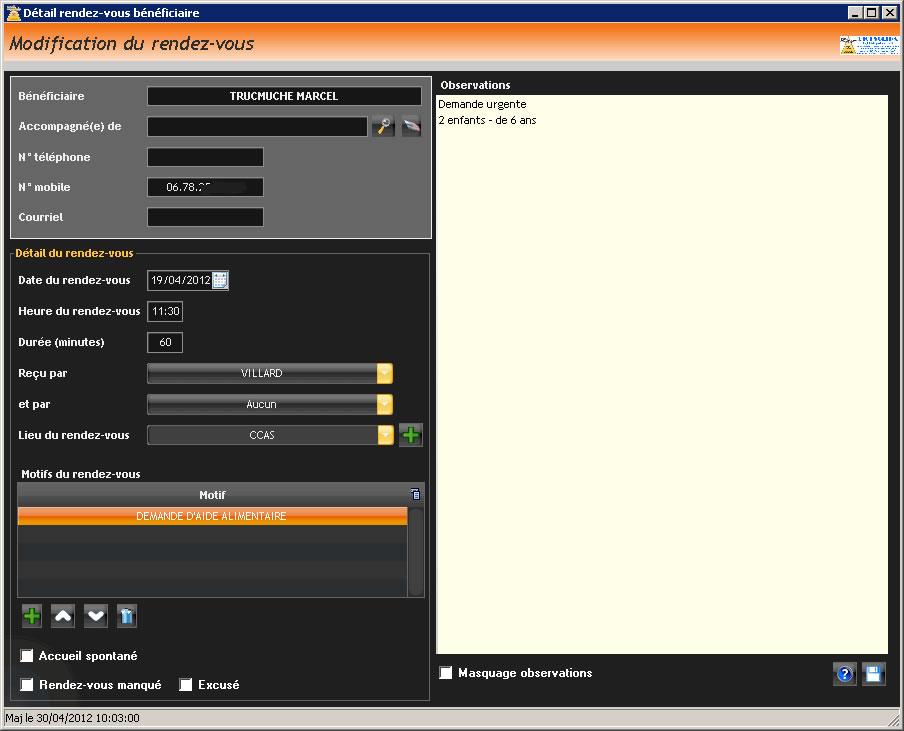Viewport: 904px width, 731px height.
Task: Toggle the Masquage observations checkbox
Action: tap(446, 673)
